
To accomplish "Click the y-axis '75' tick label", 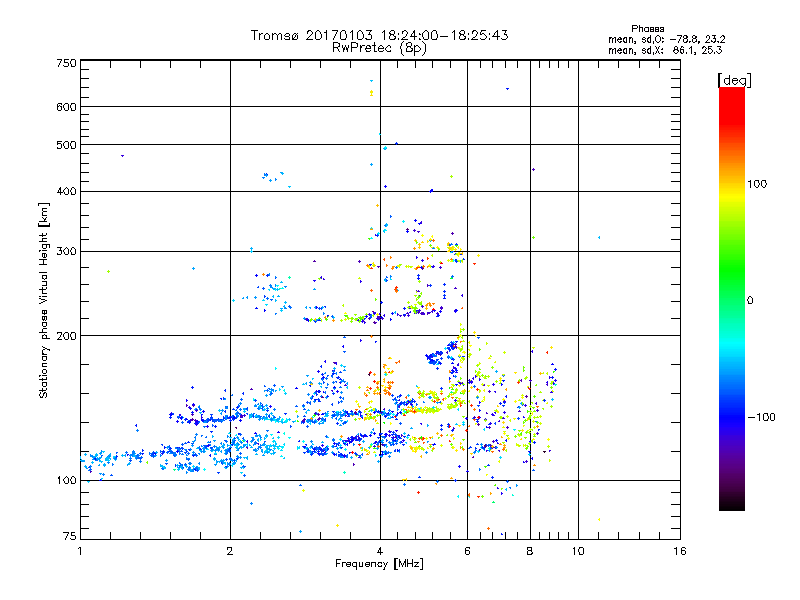I will click(x=70, y=536).
